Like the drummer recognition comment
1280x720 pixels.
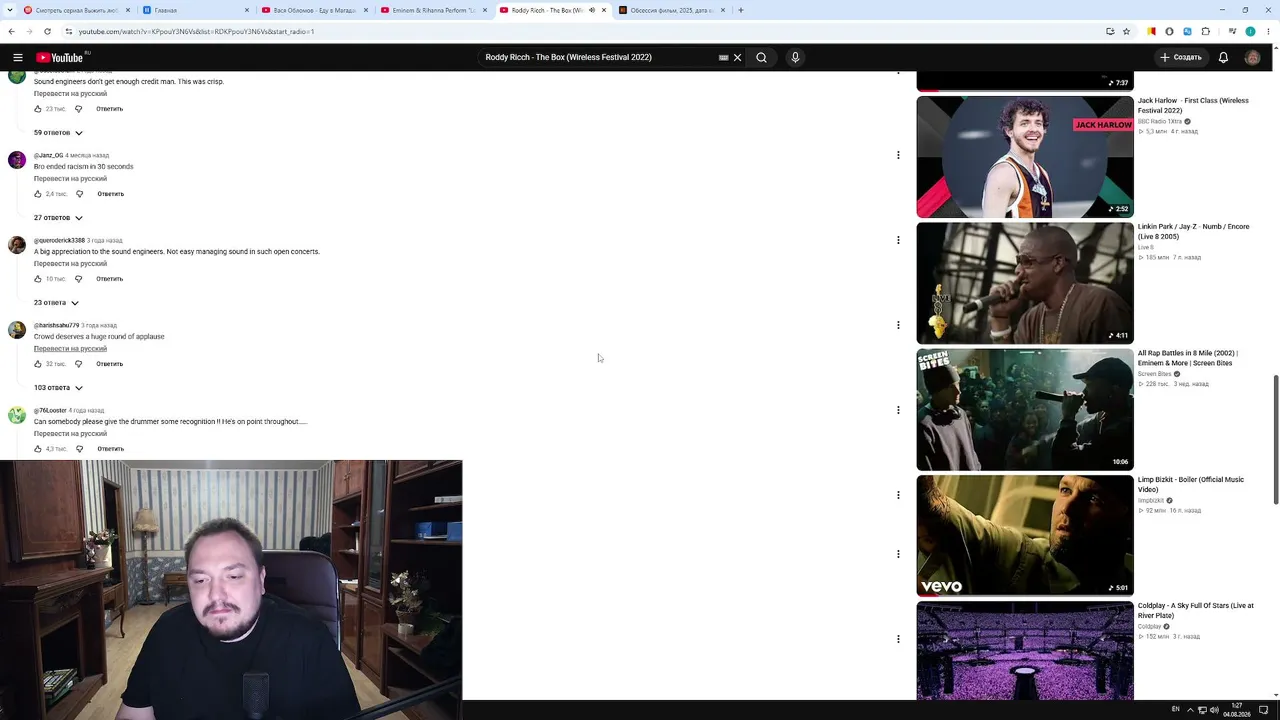tap(38, 449)
